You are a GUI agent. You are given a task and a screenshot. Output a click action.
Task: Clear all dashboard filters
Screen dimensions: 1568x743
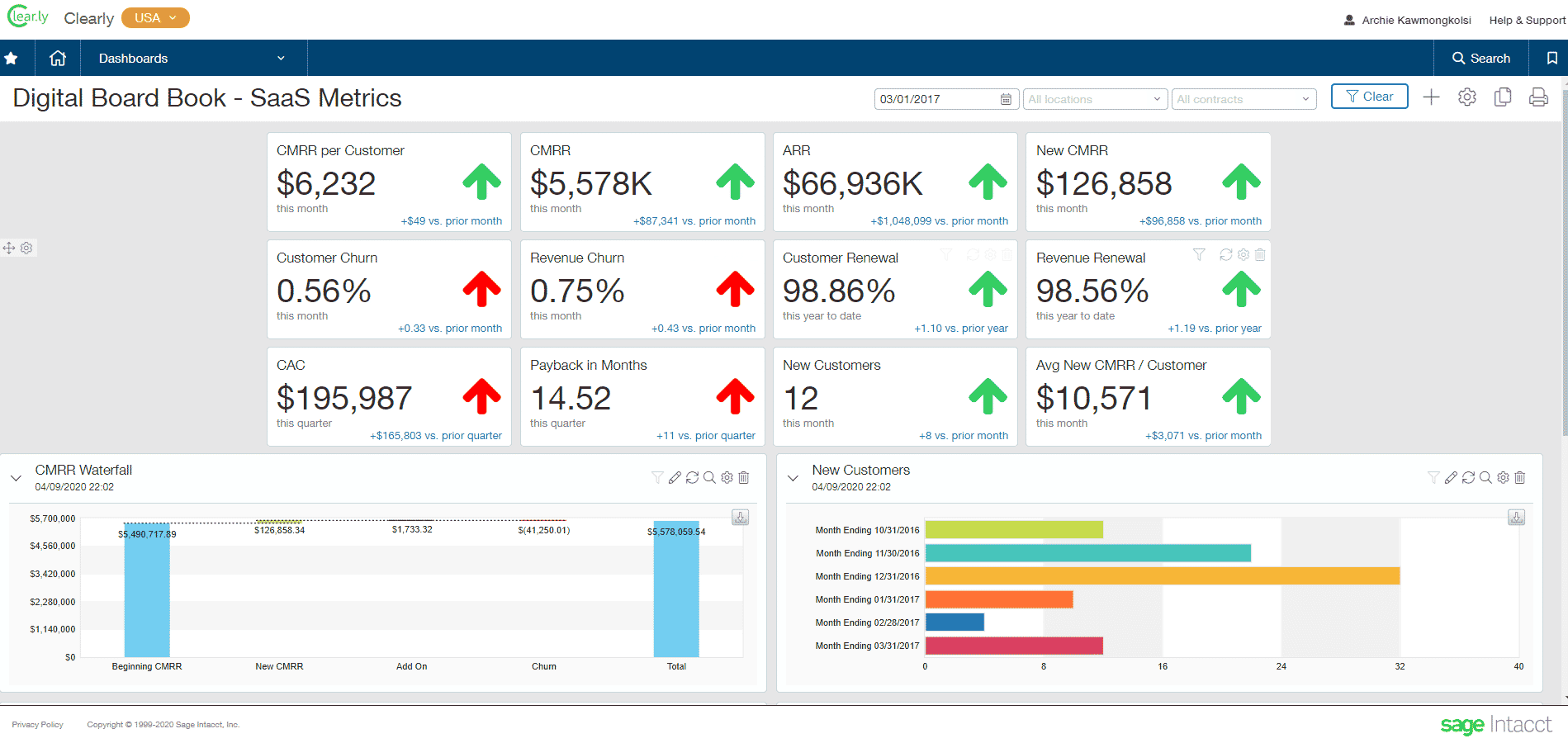1369,96
